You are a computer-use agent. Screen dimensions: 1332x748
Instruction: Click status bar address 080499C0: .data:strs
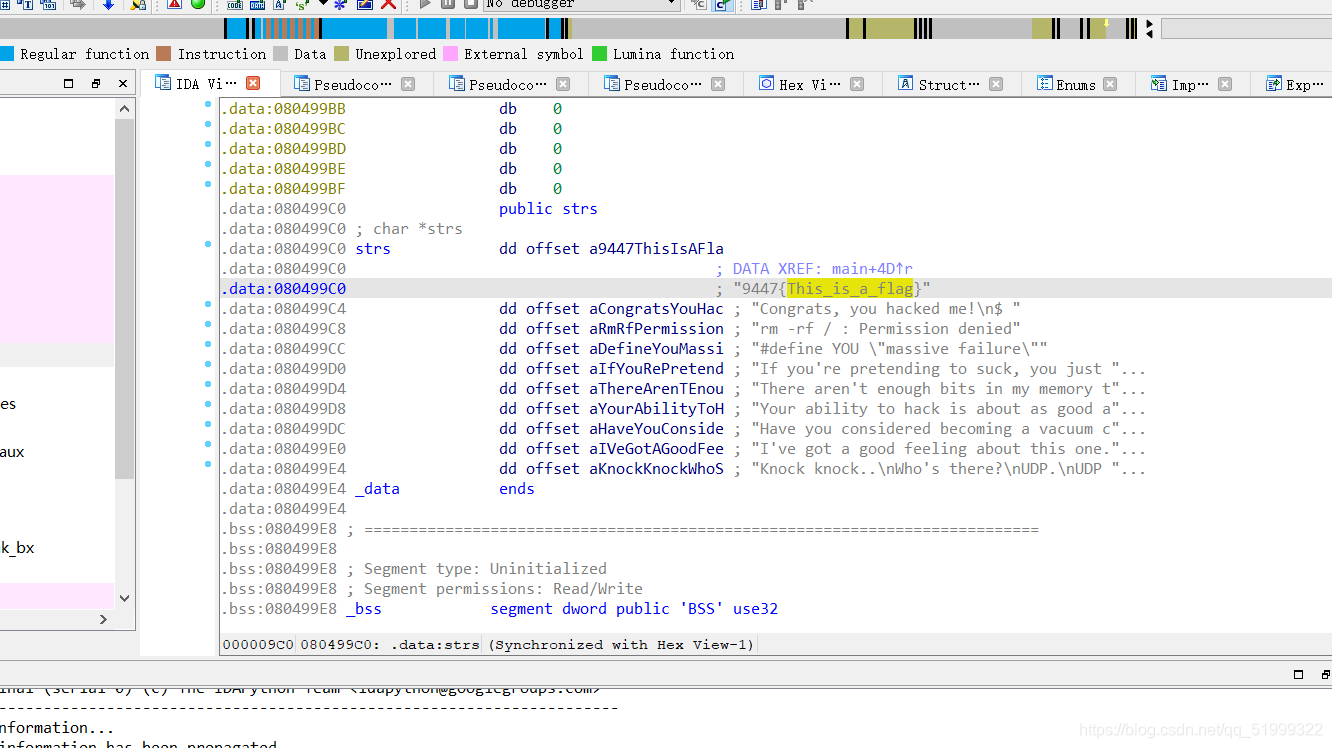pos(391,645)
